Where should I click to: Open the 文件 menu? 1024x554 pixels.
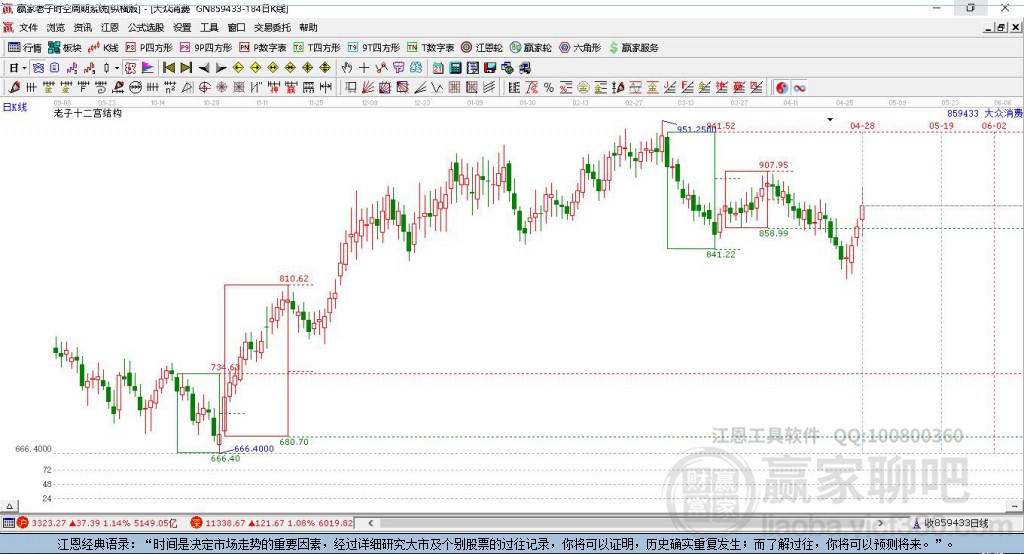tap(28, 27)
